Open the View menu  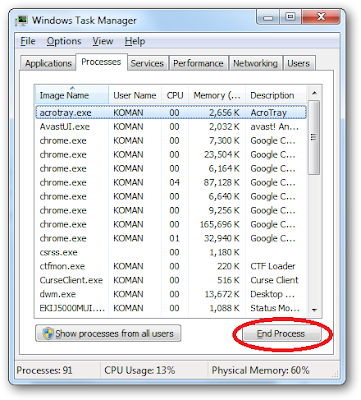point(103,41)
